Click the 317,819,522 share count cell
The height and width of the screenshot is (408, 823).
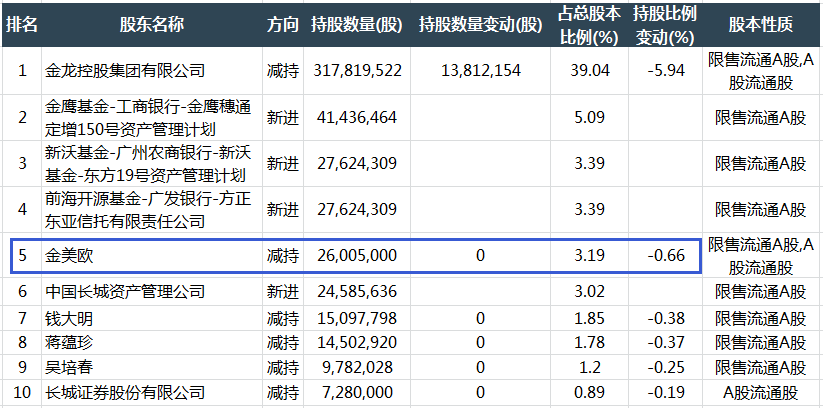pyautogui.click(x=357, y=71)
